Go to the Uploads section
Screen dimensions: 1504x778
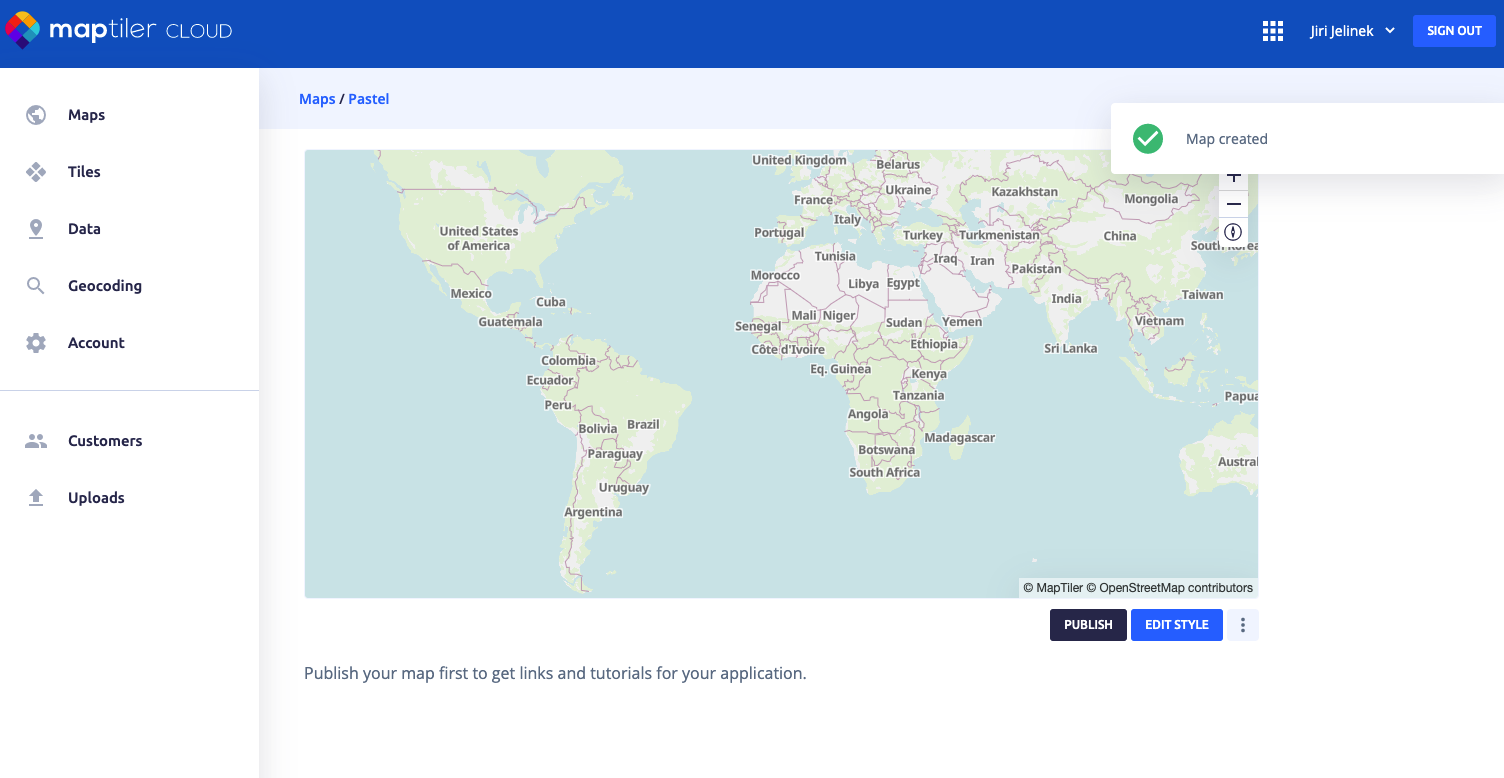tap(96, 498)
